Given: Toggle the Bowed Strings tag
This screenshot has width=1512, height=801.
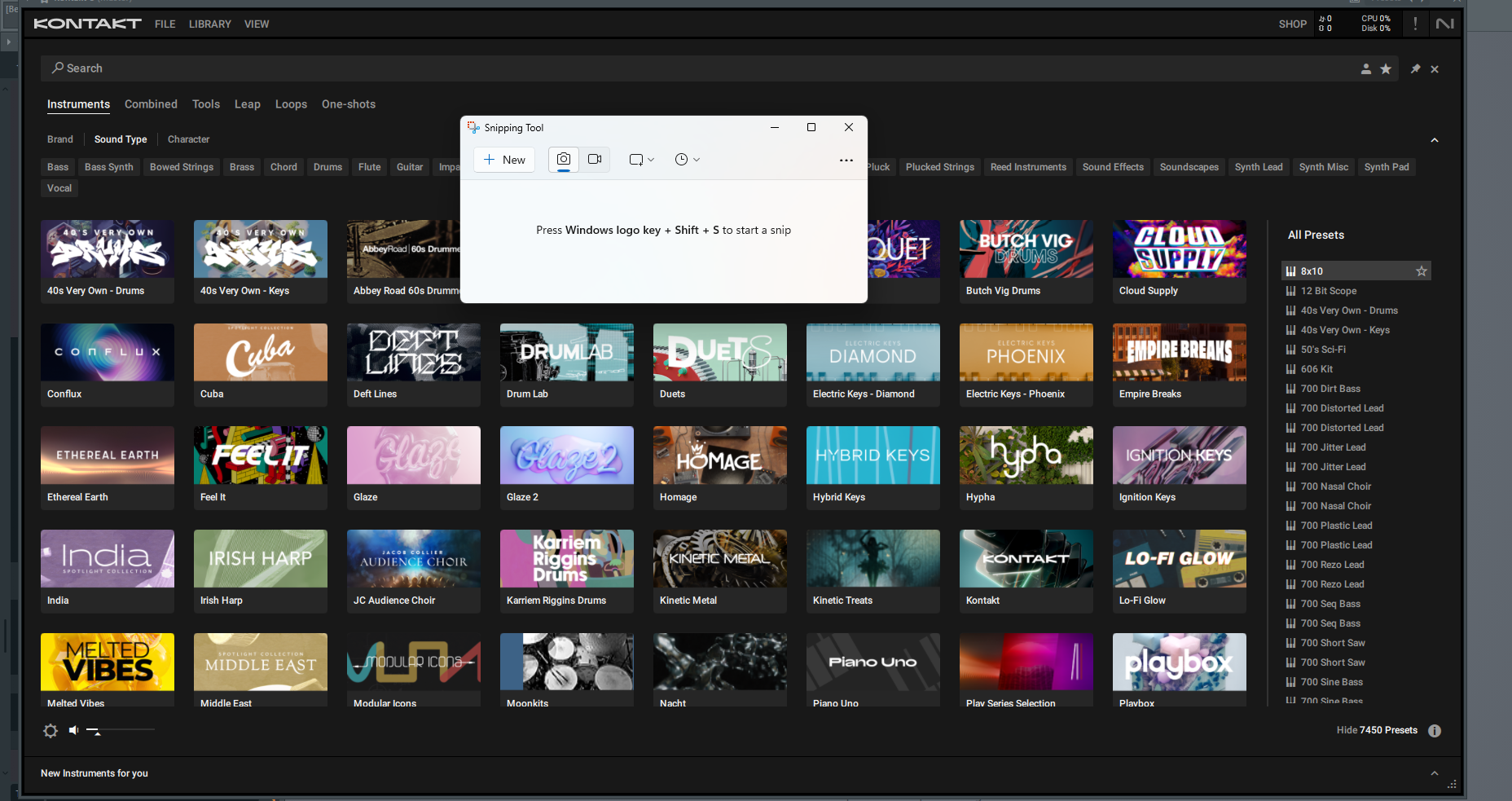Looking at the screenshot, I should [x=182, y=167].
